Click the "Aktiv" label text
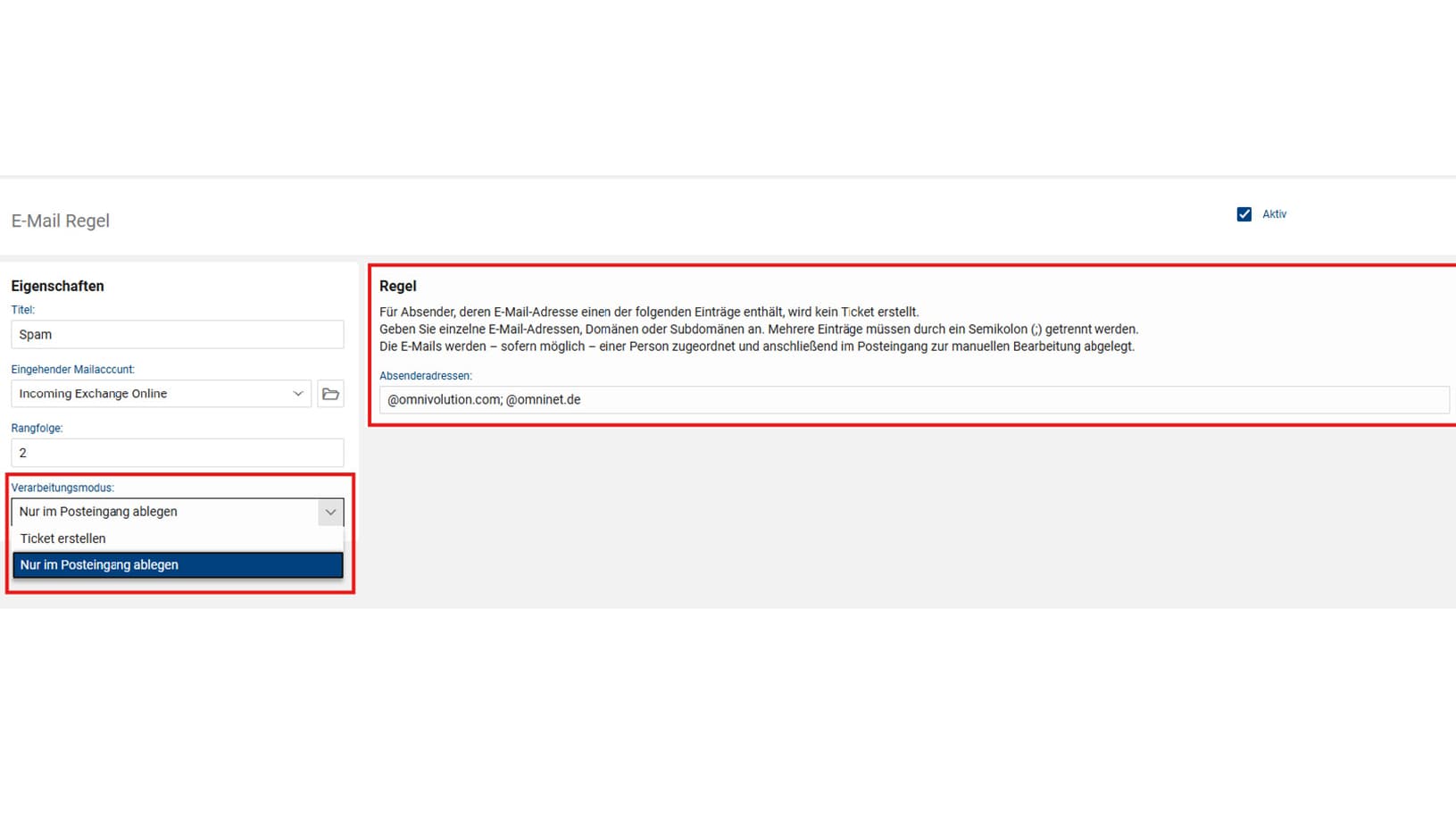 [1274, 214]
